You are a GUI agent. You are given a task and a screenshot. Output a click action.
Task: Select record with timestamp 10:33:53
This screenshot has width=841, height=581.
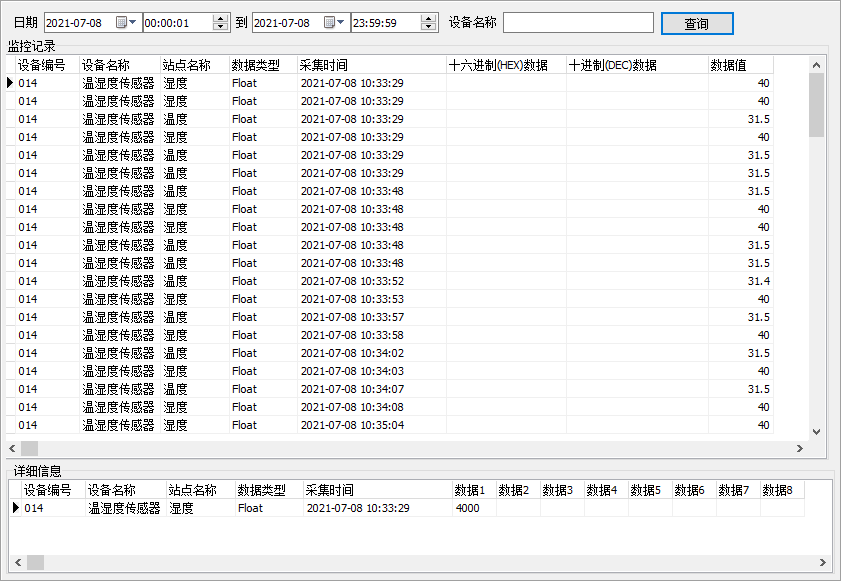tap(389, 299)
